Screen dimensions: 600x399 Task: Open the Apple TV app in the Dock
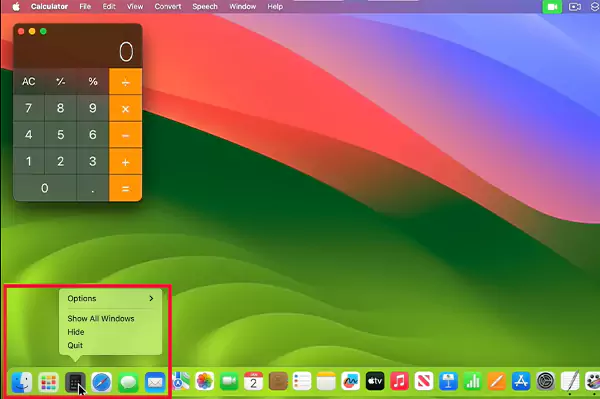click(375, 381)
